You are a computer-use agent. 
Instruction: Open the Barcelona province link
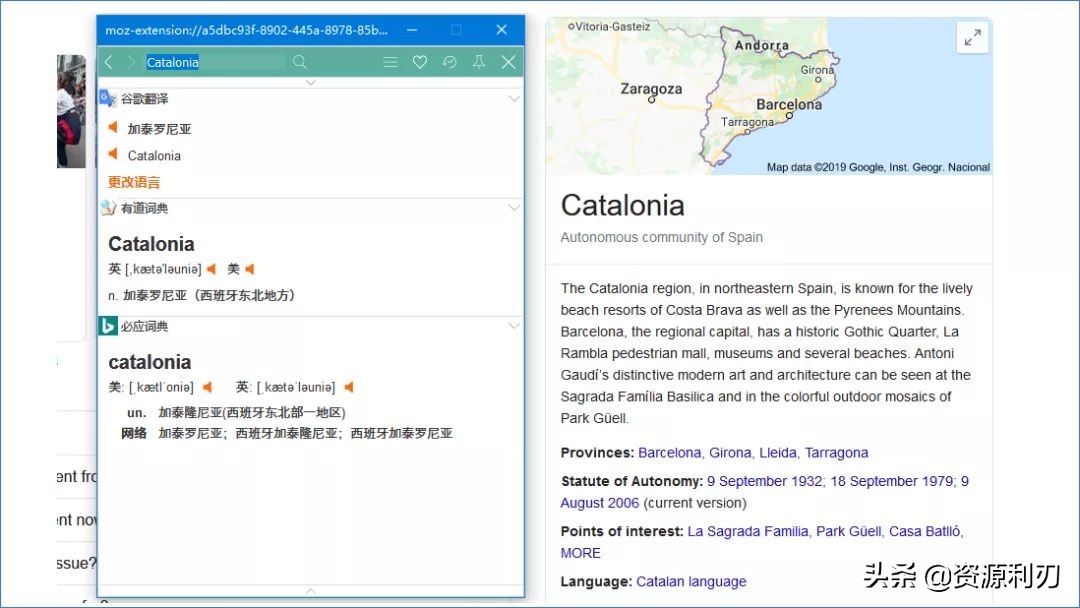[669, 452]
